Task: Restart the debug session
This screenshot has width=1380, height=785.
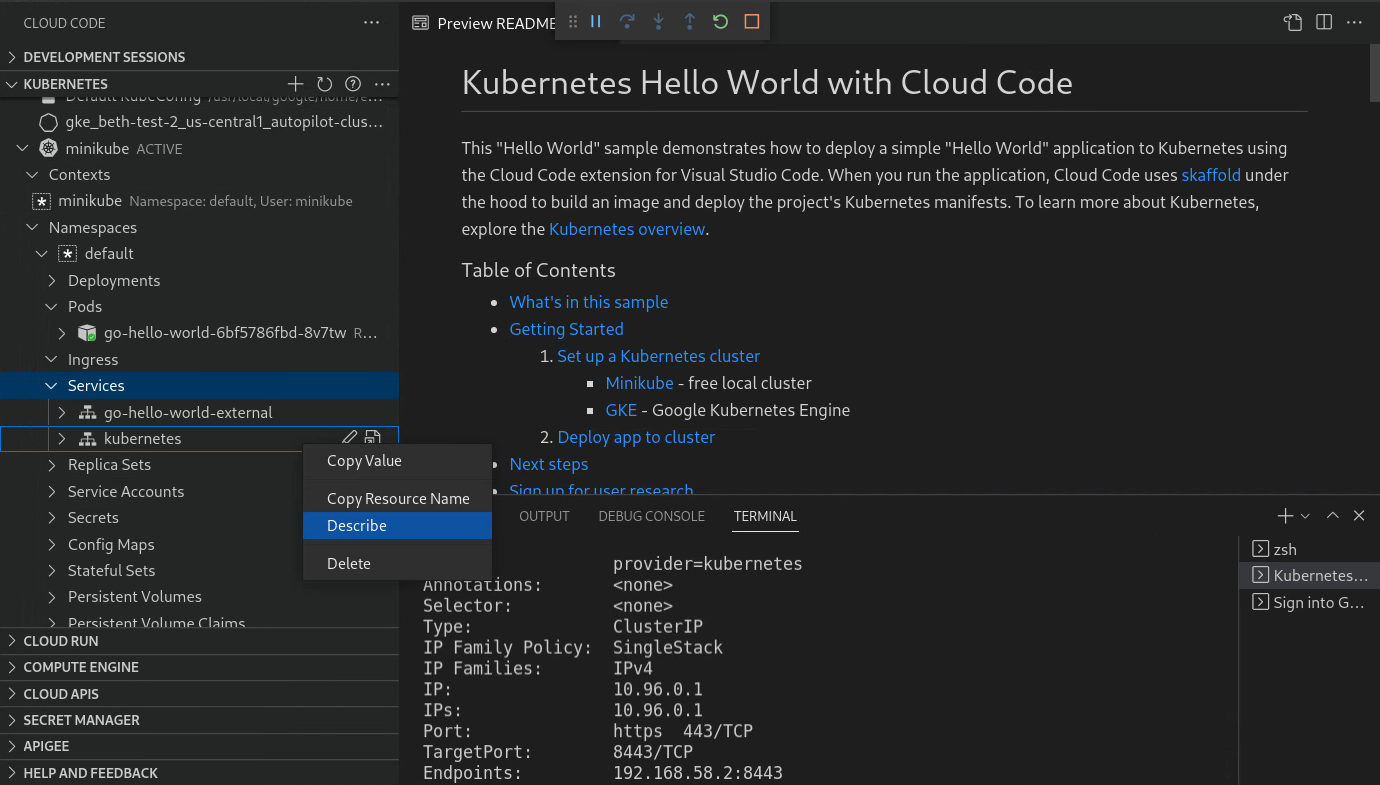Action: 720,21
